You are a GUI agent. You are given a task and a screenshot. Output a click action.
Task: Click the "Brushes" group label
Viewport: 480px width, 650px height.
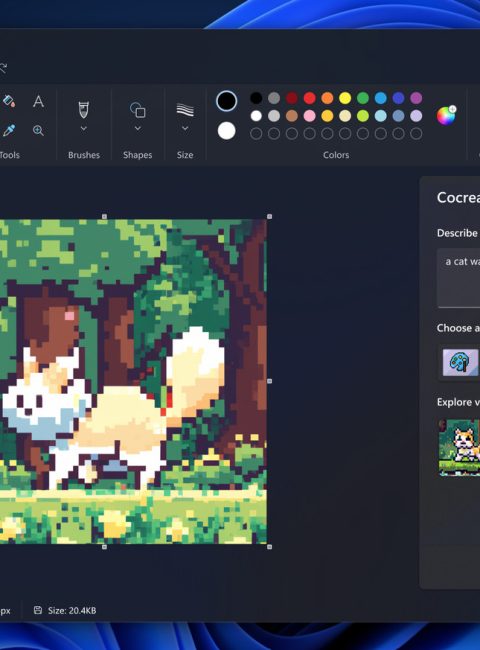[x=84, y=155]
